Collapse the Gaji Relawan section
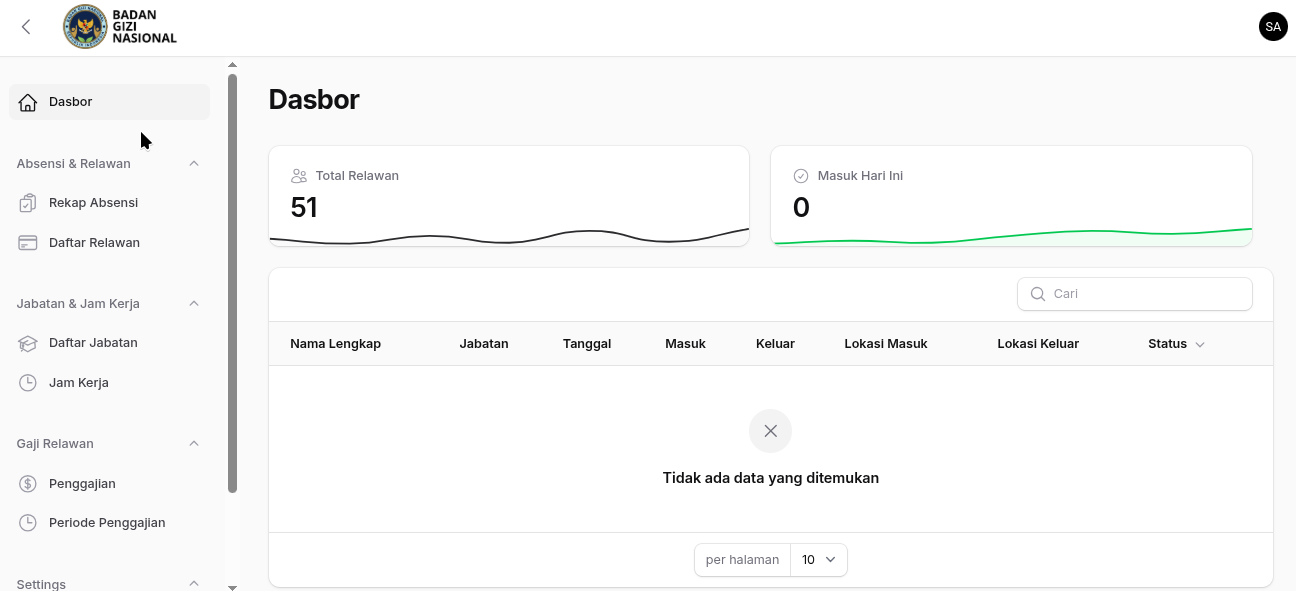This screenshot has height=591, width=1296. point(194,443)
